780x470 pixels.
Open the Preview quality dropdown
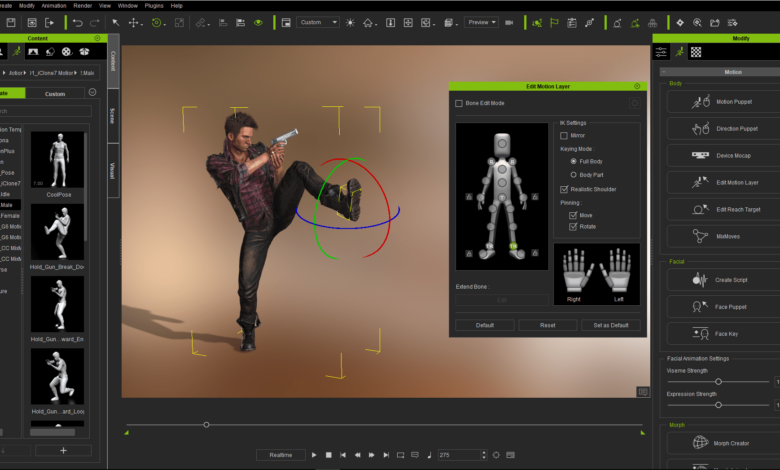[482, 22]
